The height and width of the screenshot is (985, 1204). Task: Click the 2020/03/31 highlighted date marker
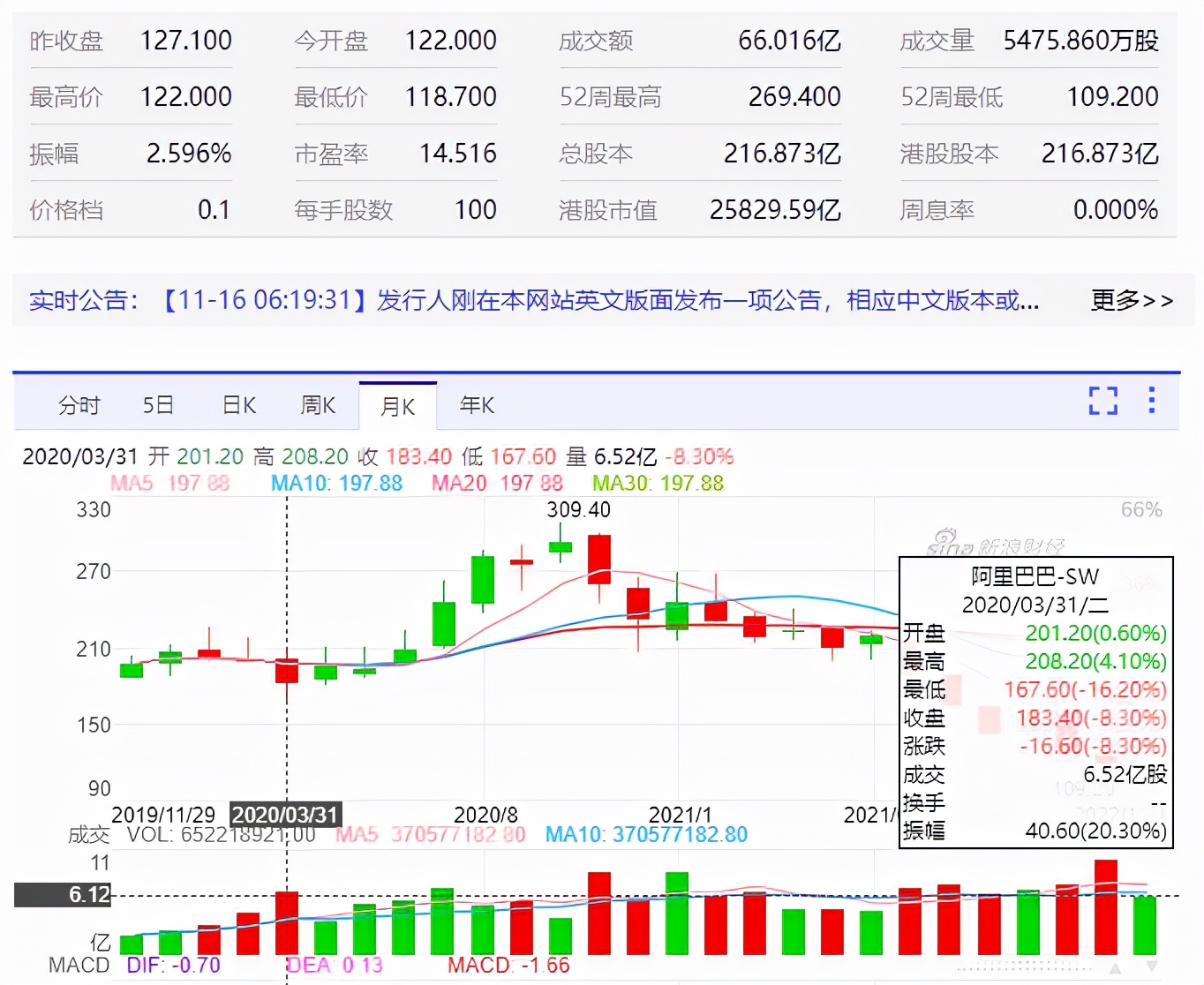point(285,814)
